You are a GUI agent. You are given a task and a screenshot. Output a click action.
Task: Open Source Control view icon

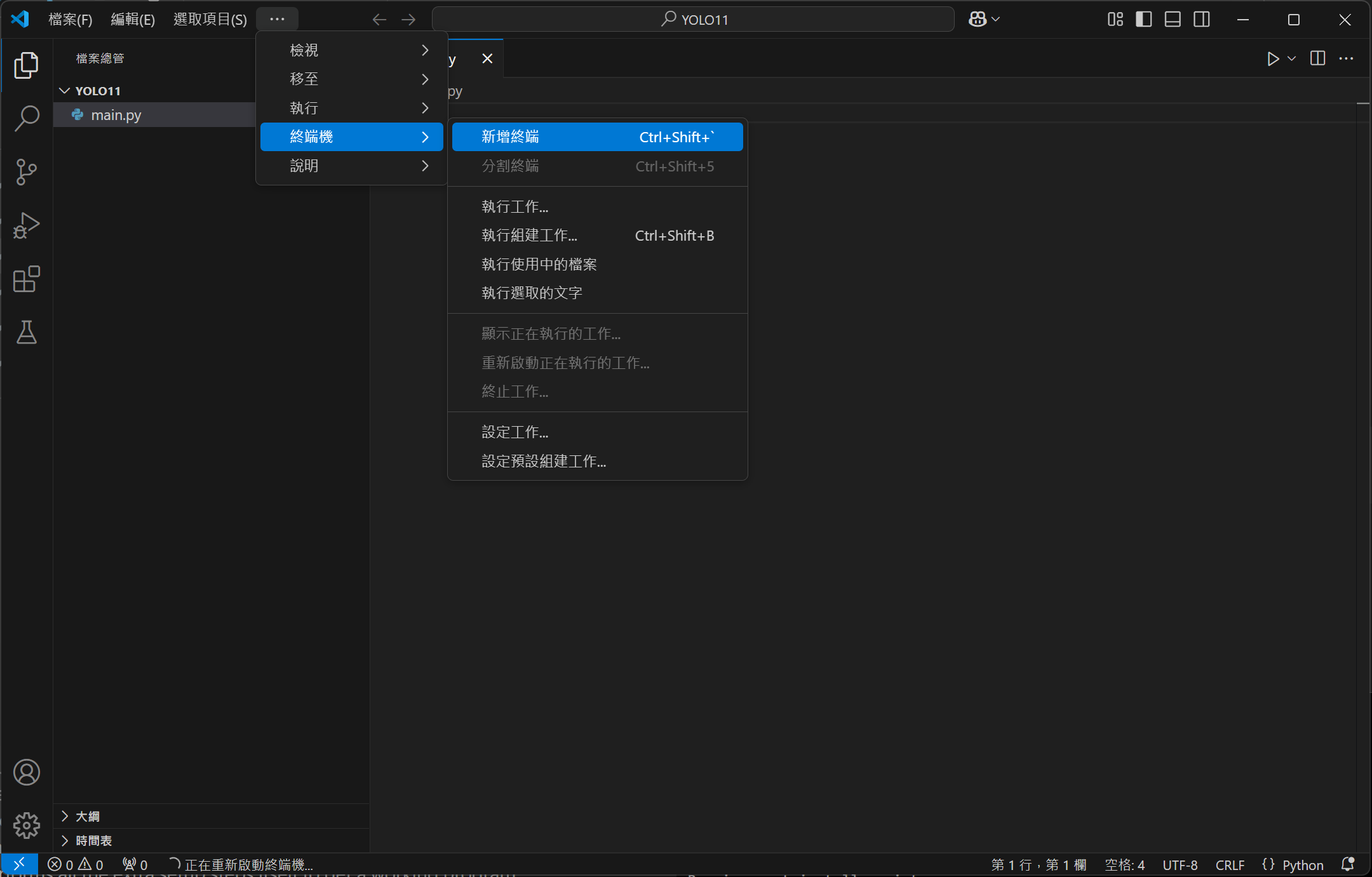pyautogui.click(x=27, y=171)
